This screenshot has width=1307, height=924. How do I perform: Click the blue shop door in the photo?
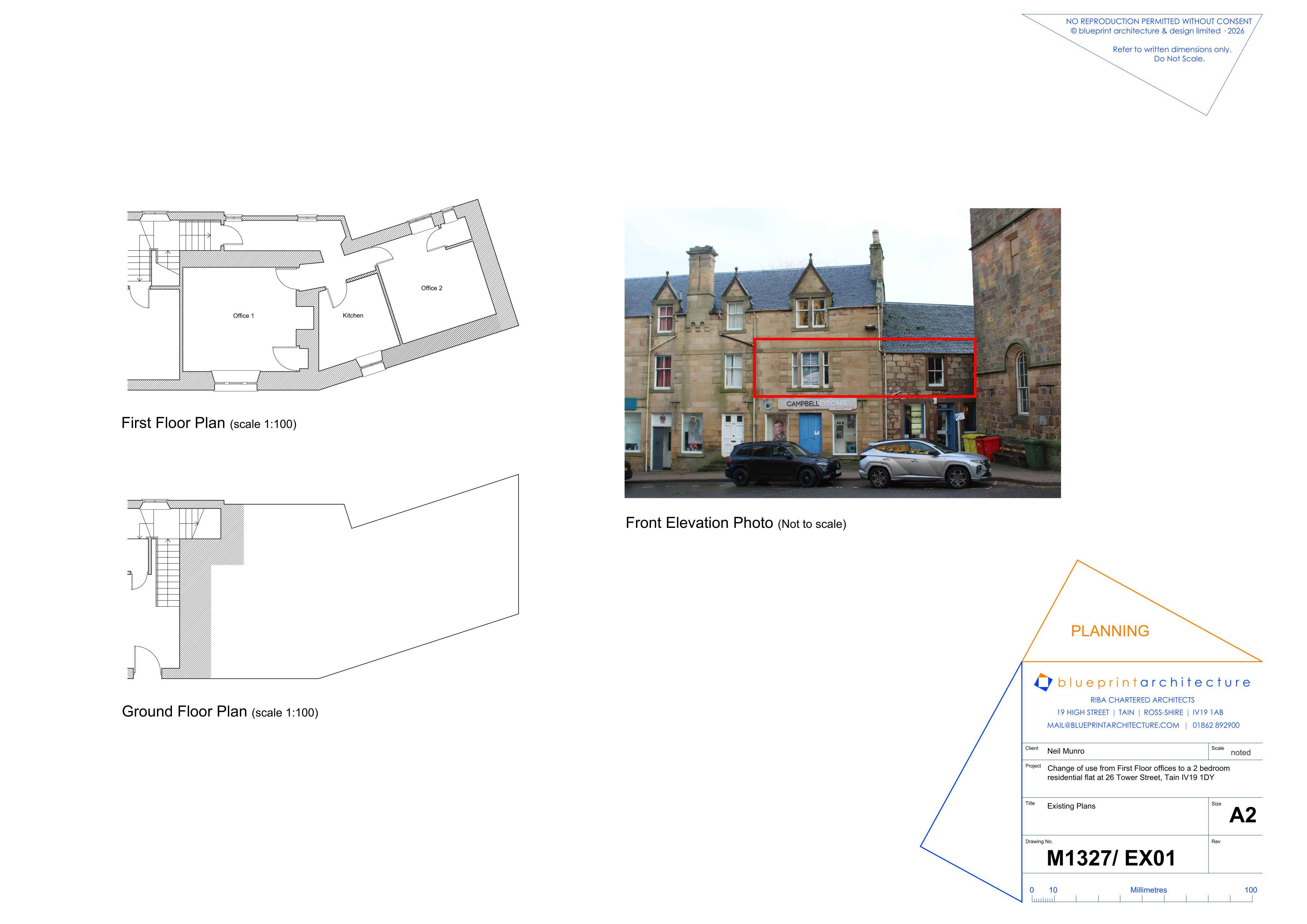tap(810, 433)
